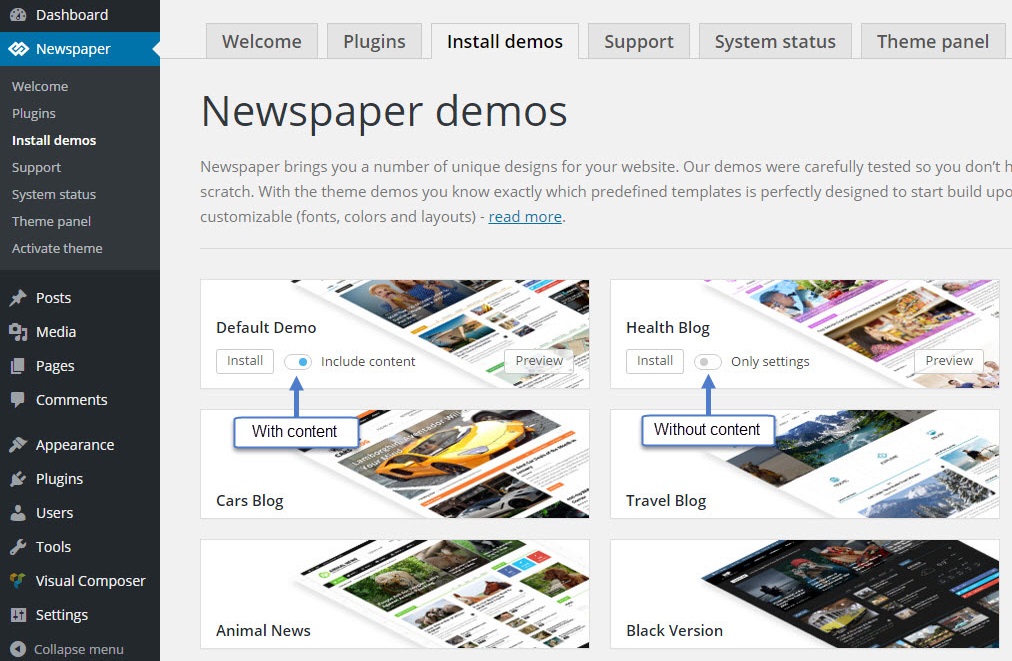
Task: Switch to the Plugins tab
Action: pyautogui.click(x=374, y=41)
